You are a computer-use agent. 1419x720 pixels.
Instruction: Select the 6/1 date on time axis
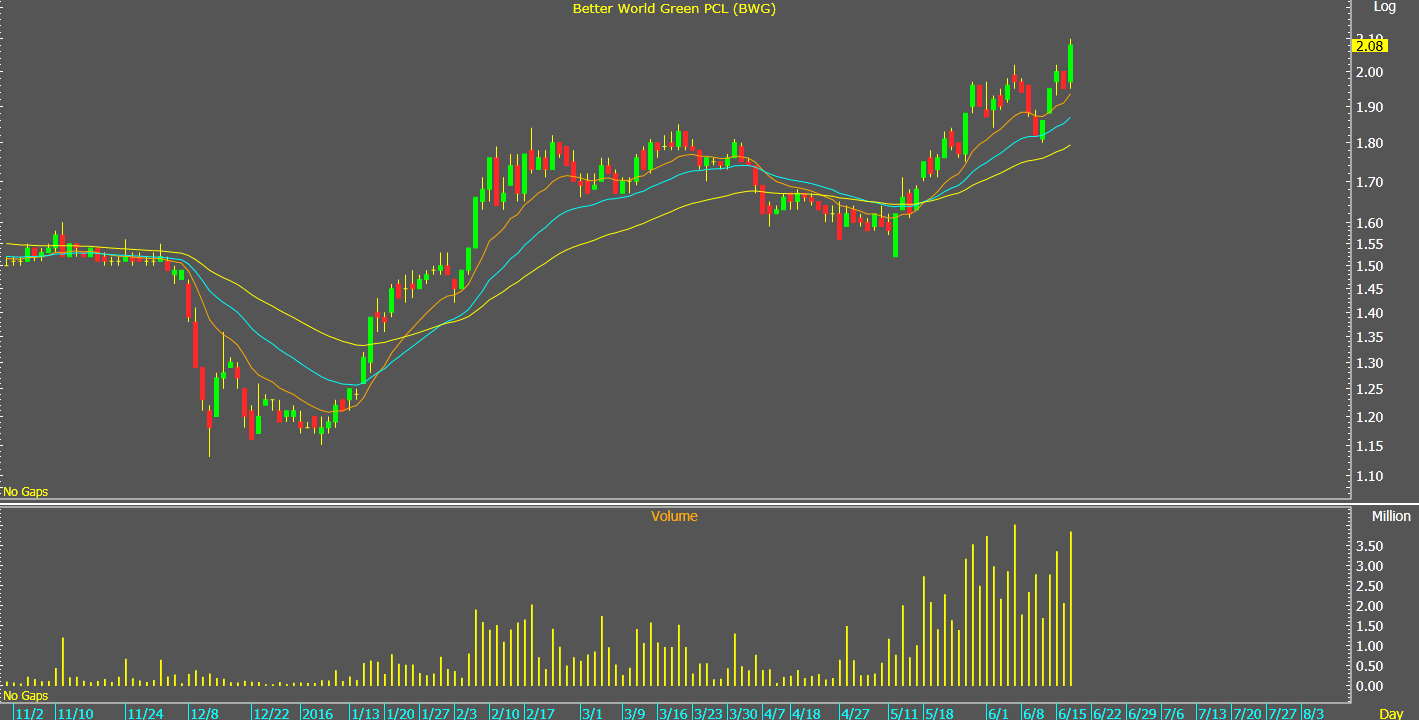997,713
